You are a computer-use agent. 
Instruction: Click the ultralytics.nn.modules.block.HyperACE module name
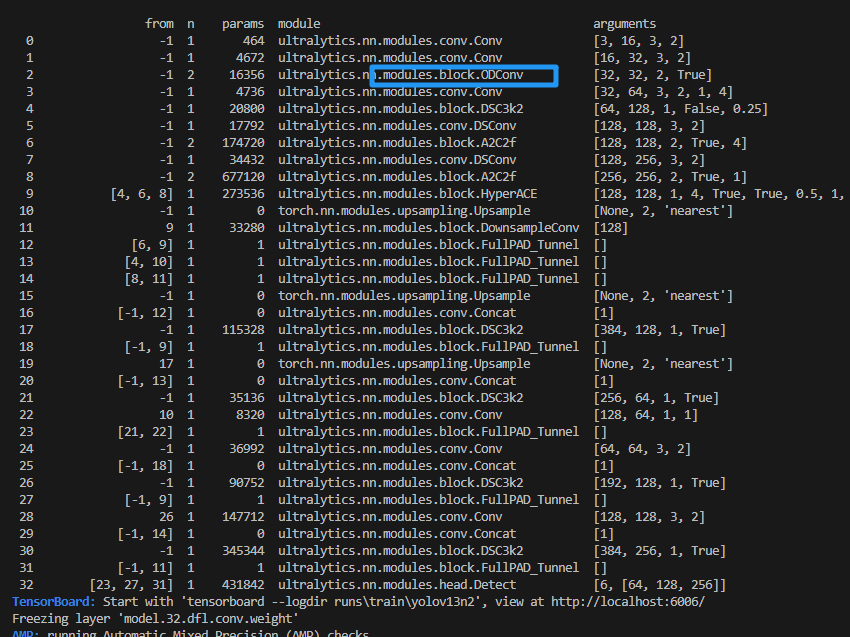pos(408,194)
